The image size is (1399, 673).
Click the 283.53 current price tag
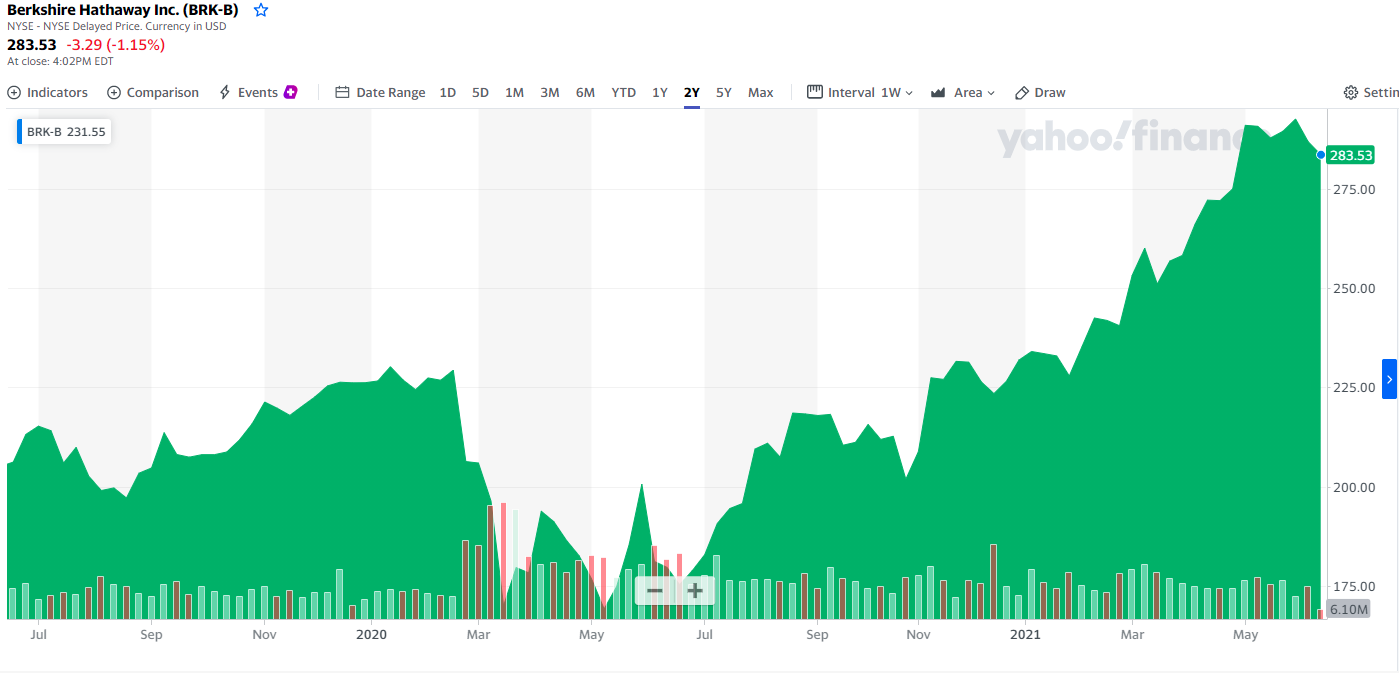(x=1351, y=155)
